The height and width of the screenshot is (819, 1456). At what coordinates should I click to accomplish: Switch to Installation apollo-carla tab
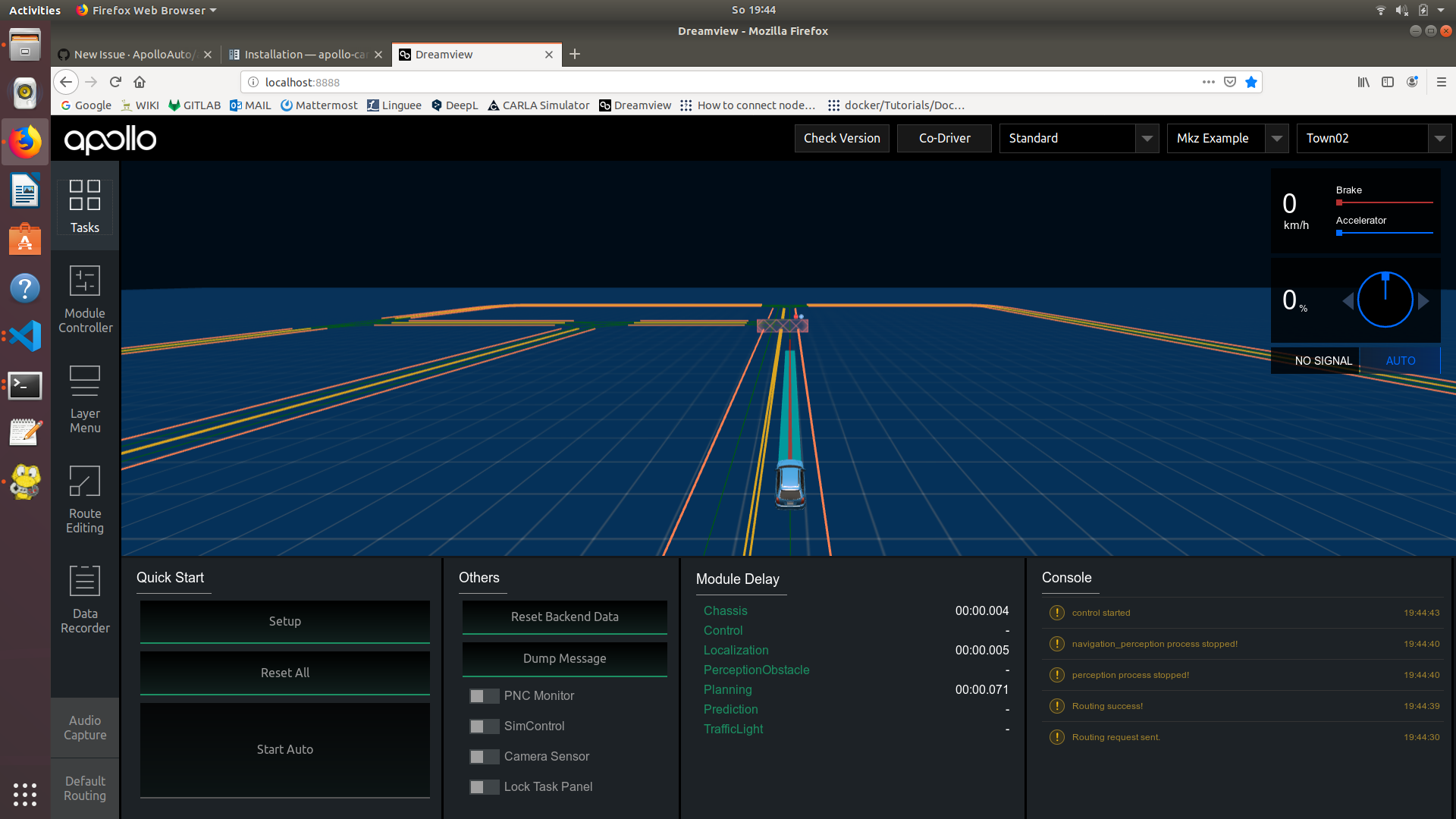306,54
